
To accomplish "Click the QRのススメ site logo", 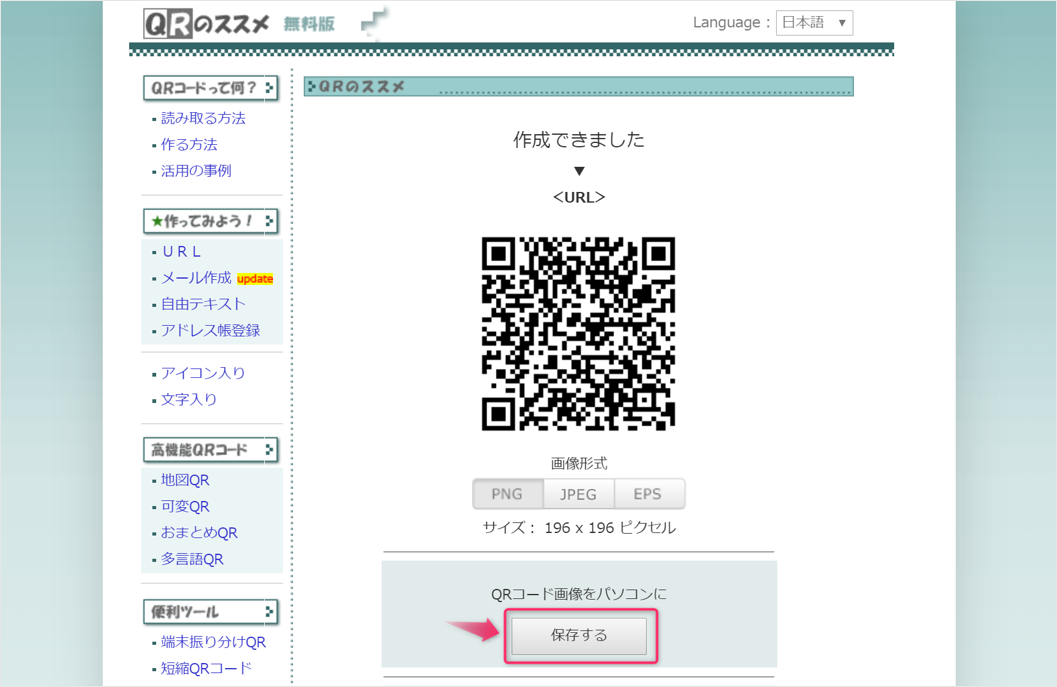I will click(206, 24).
